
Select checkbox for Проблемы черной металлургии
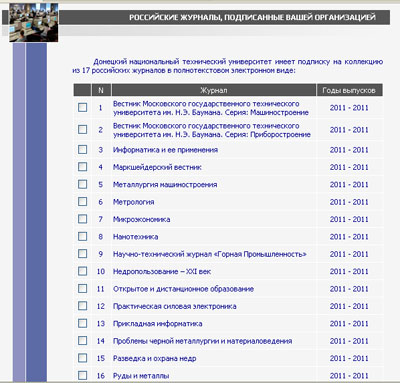click(82, 341)
